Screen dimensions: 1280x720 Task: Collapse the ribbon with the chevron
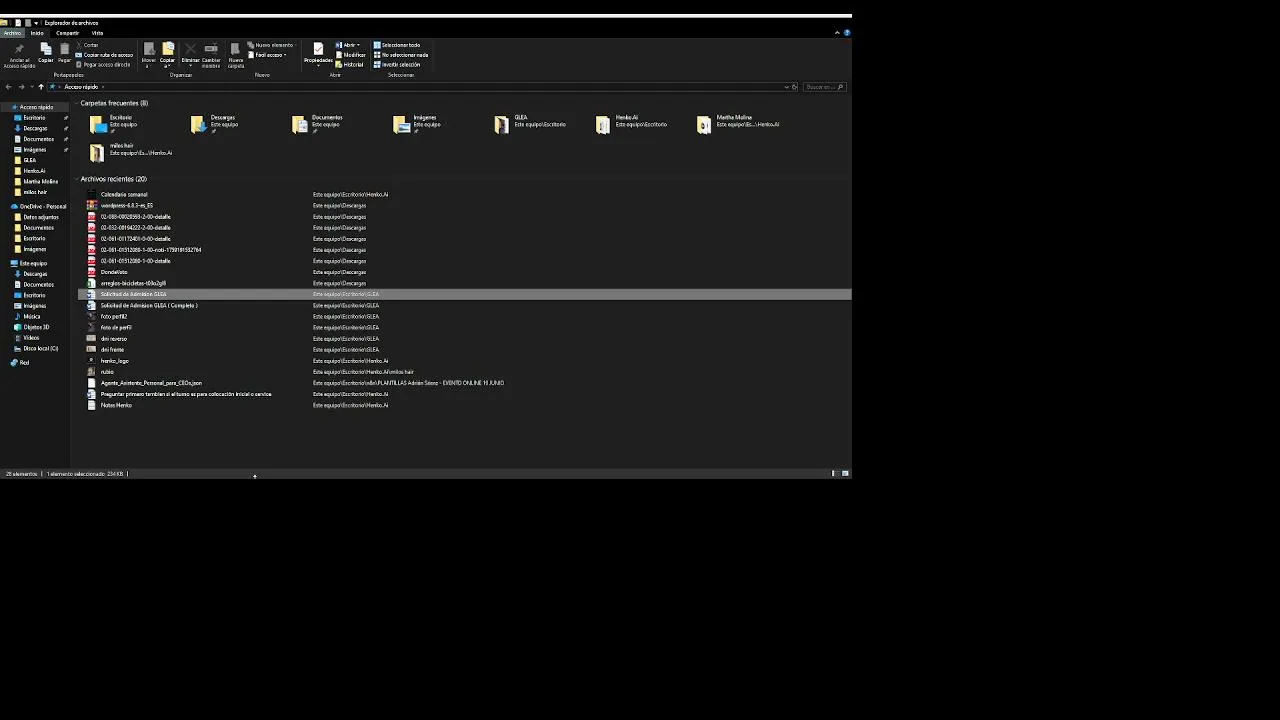click(x=837, y=33)
